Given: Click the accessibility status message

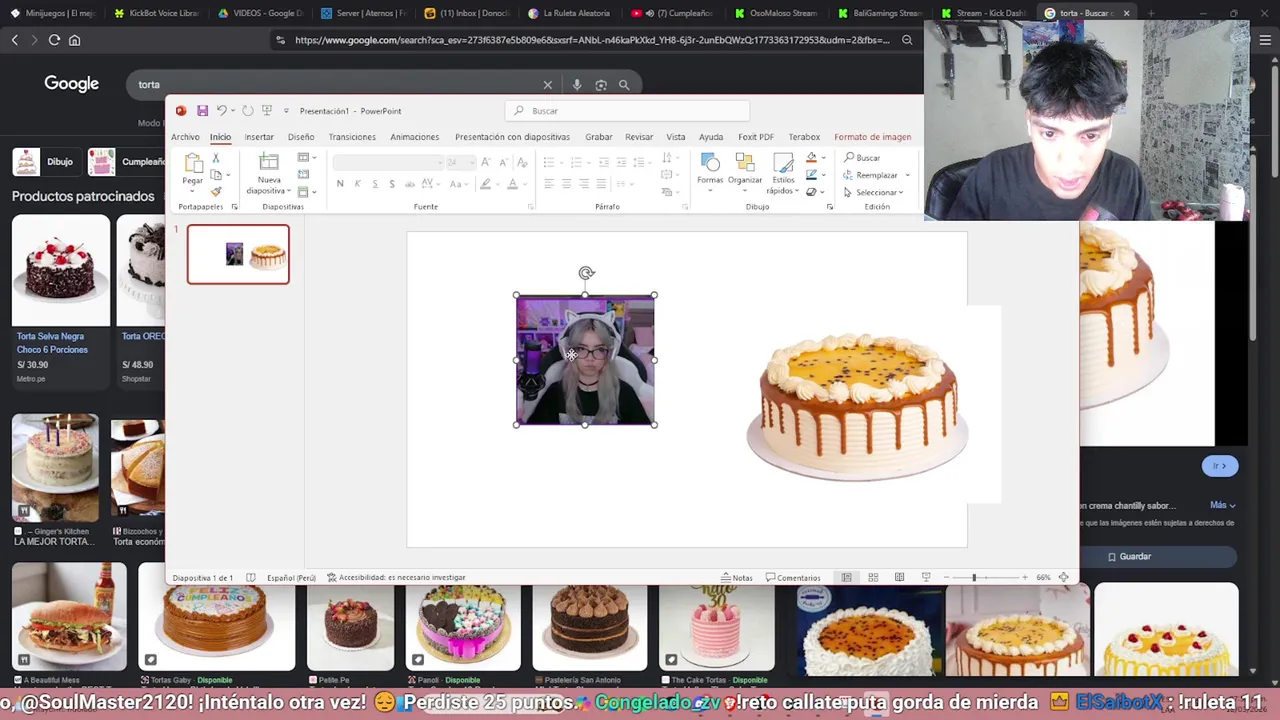Looking at the screenshot, I should [396, 577].
